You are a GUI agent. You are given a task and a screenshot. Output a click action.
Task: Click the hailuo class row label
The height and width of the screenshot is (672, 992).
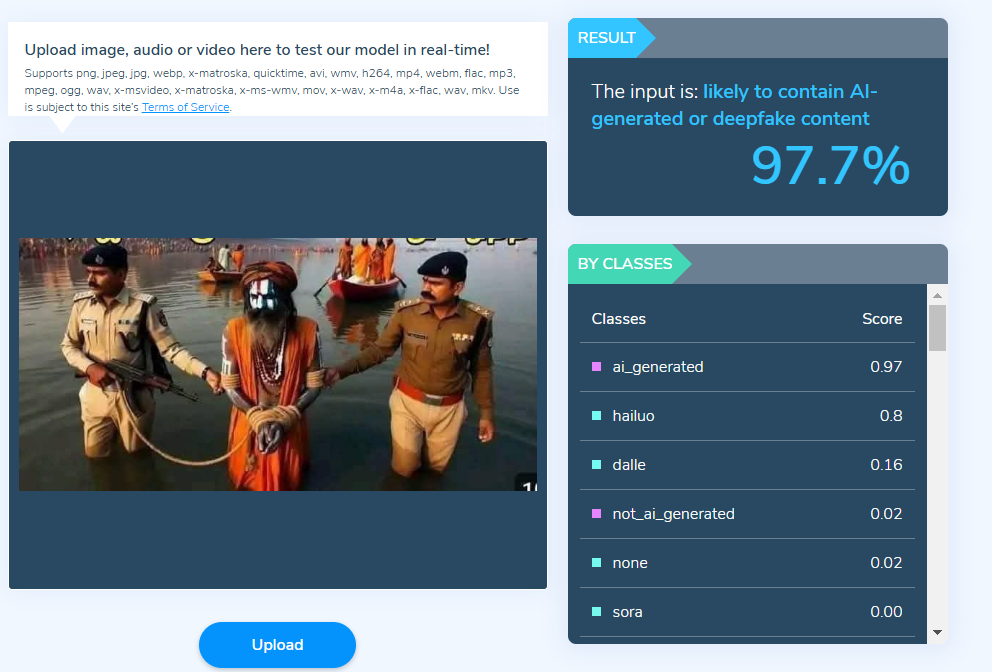(x=633, y=416)
